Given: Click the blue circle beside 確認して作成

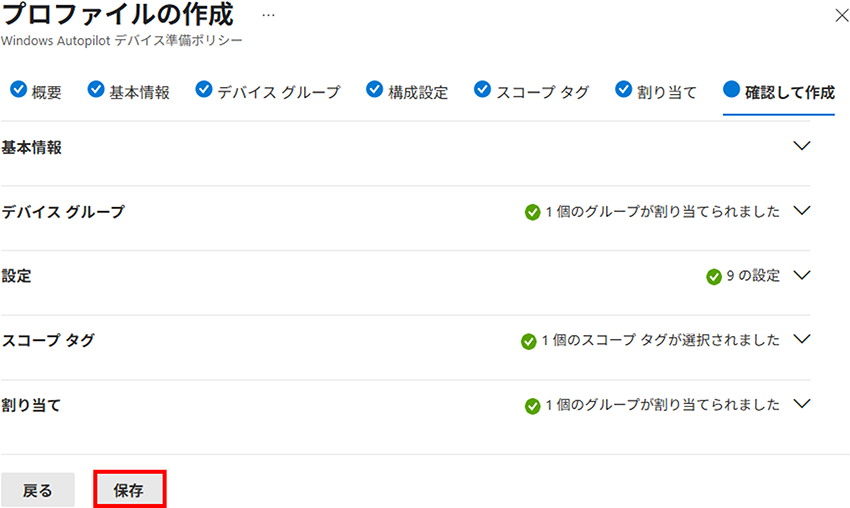Looking at the screenshot, I should [x=731, y=89].
